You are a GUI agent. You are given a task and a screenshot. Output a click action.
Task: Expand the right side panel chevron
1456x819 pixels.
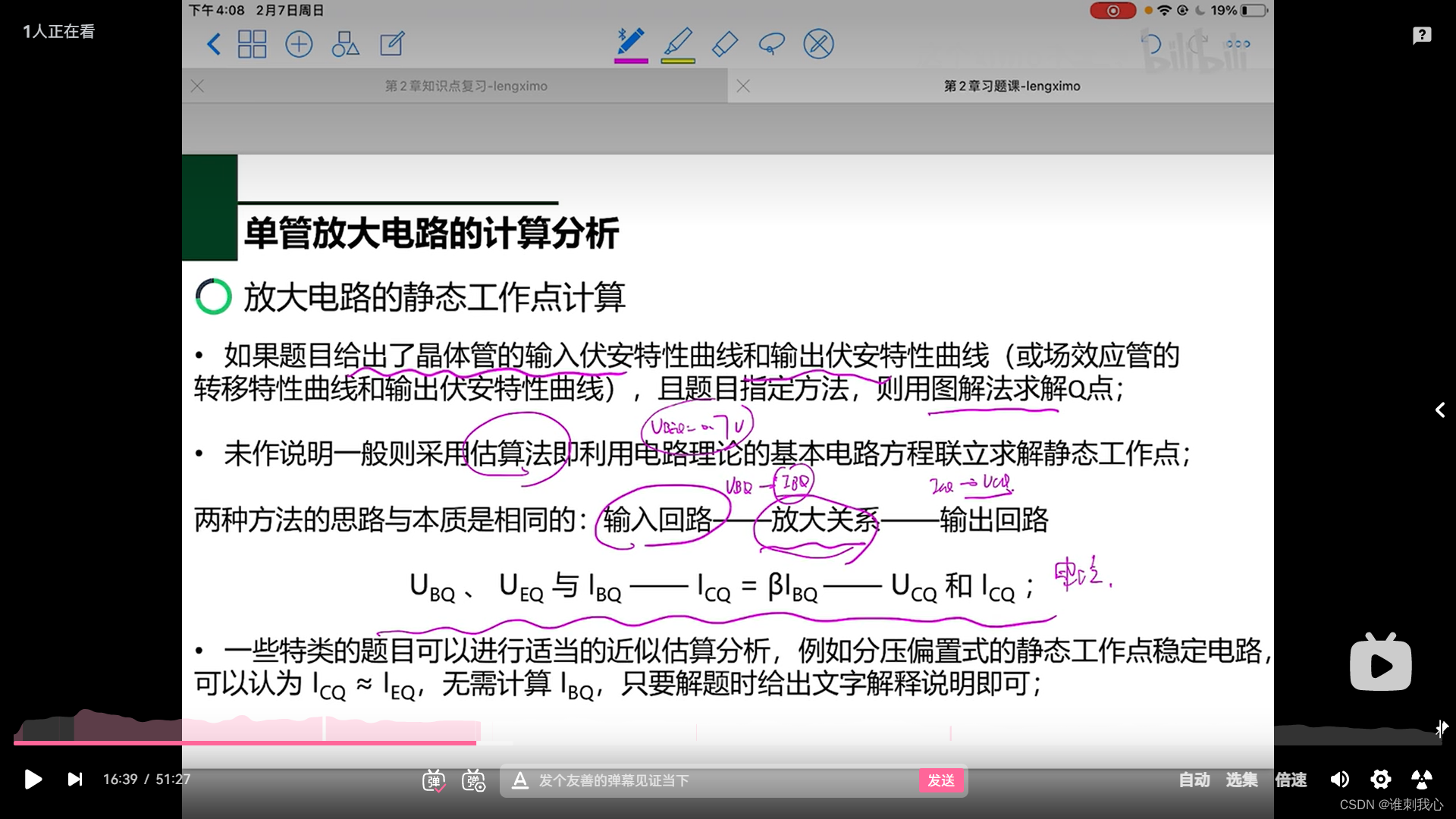(1439, 410)
